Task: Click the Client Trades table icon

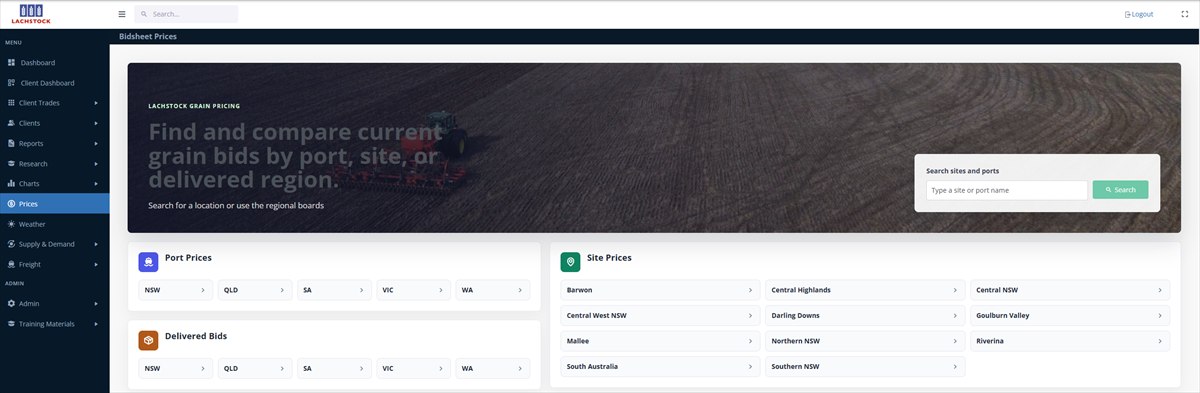Action: [11, 103]
